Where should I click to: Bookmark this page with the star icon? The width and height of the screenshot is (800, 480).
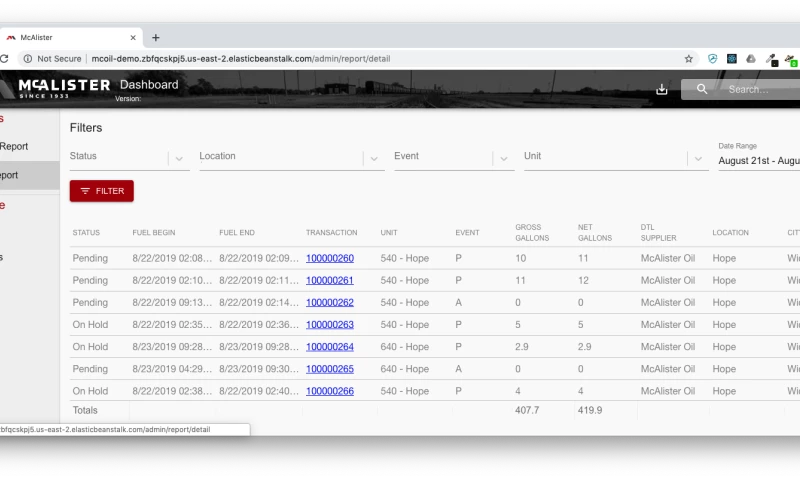pyautogui.click(x=688, y=59)
